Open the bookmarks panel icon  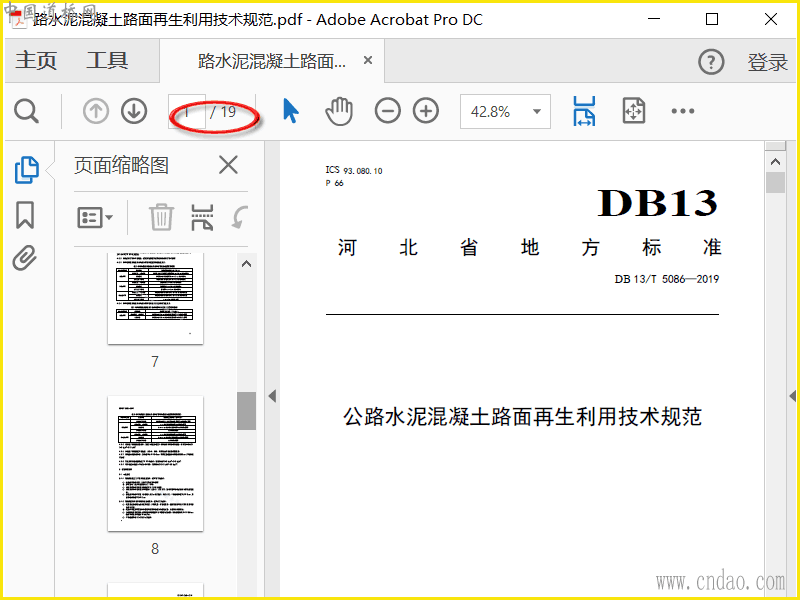pyautogui.click(x=25, y=215)
